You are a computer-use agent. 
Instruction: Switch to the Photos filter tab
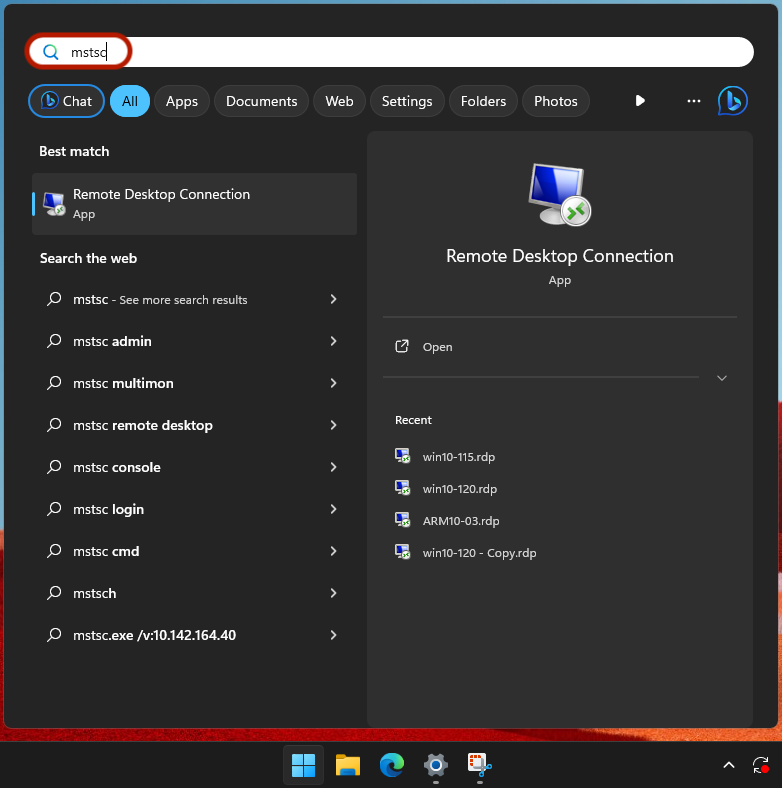pyautogui.click(x=556, y=101)
